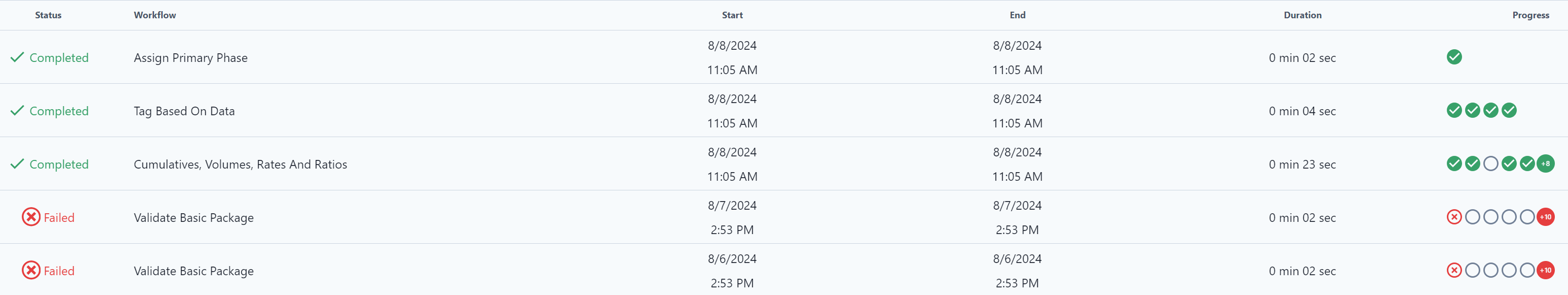Select the Tag Based On Data workflow
Screen dimensions: 1568x295
(x=184, y=111)
